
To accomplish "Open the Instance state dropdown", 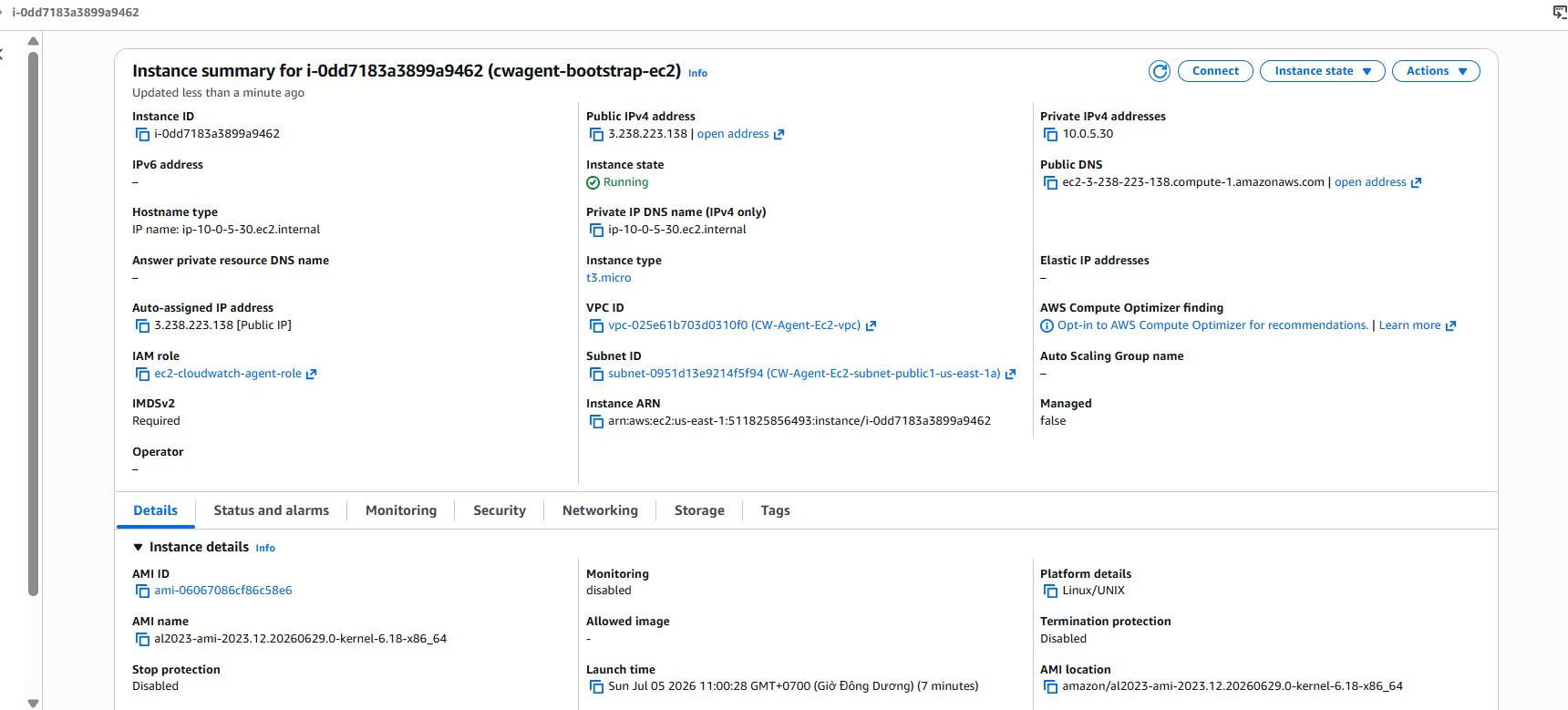I will tap(1322, 71).
